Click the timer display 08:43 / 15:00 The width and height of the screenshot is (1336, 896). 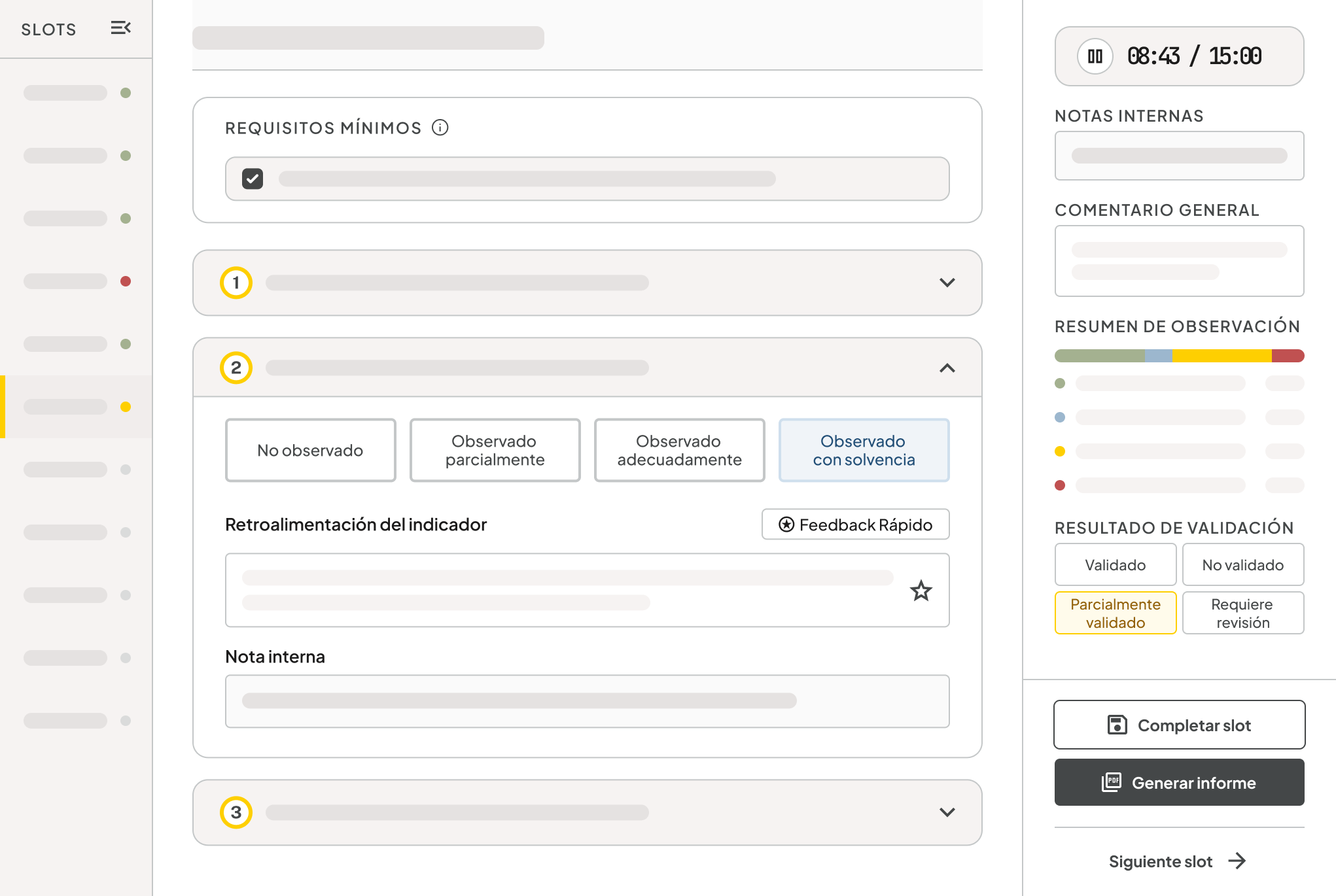(1194, 56)
